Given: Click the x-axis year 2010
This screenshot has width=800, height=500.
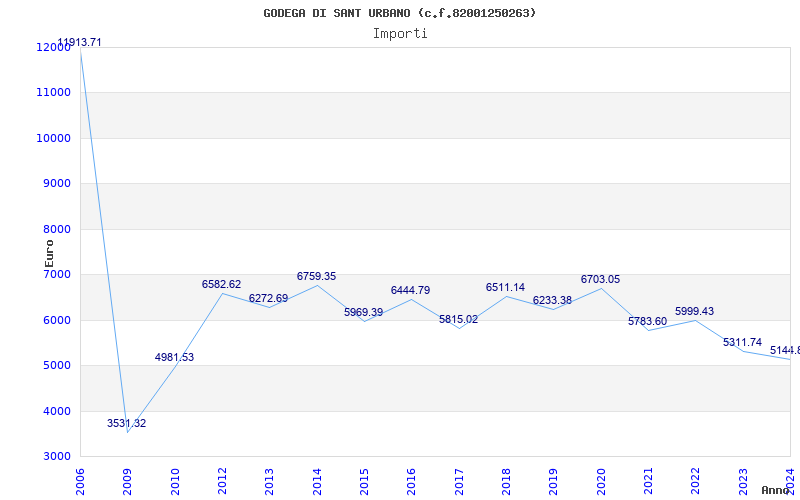Looking at the screenshot, I should [175, 482].
